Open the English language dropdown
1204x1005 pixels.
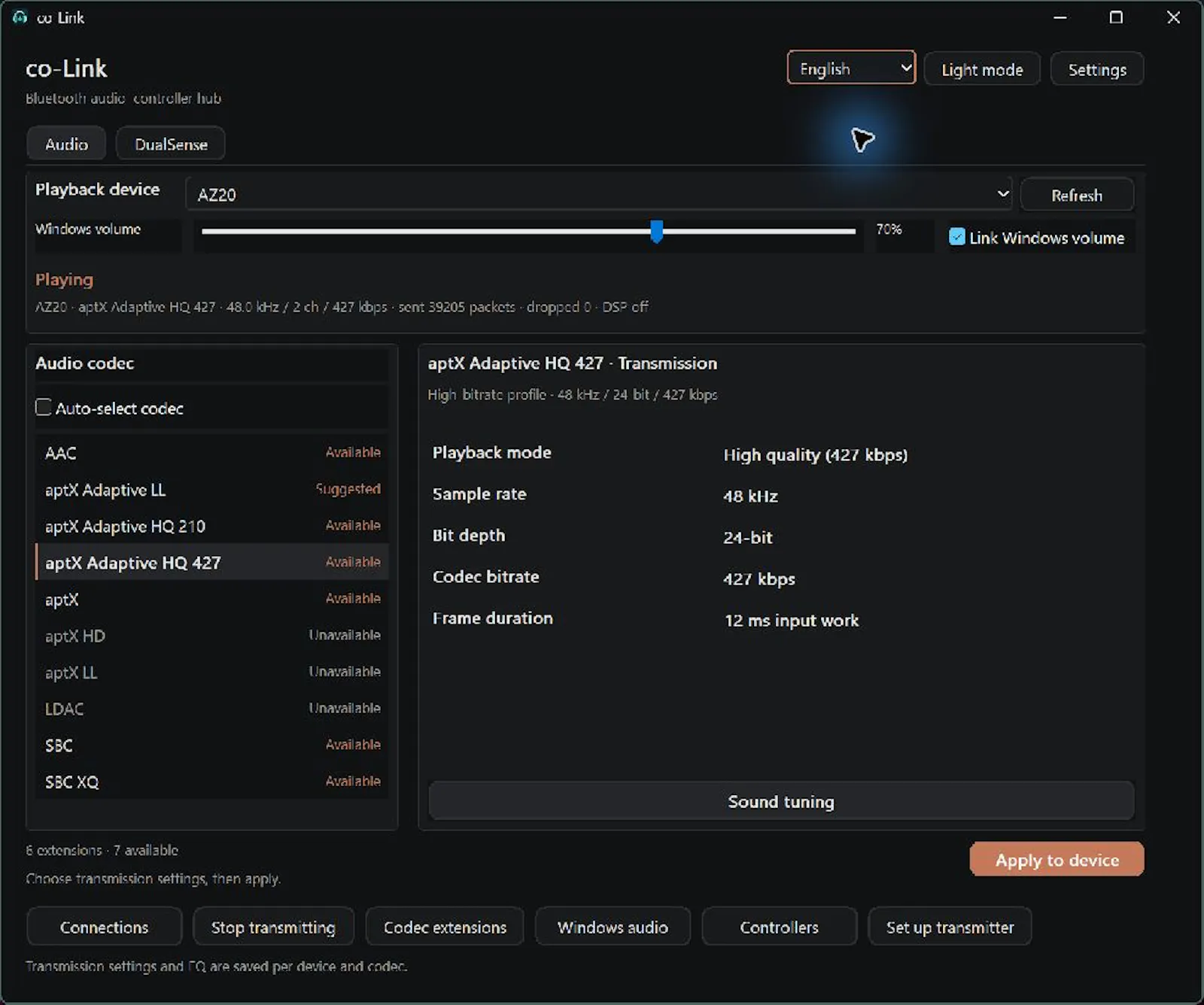[851, 68]
